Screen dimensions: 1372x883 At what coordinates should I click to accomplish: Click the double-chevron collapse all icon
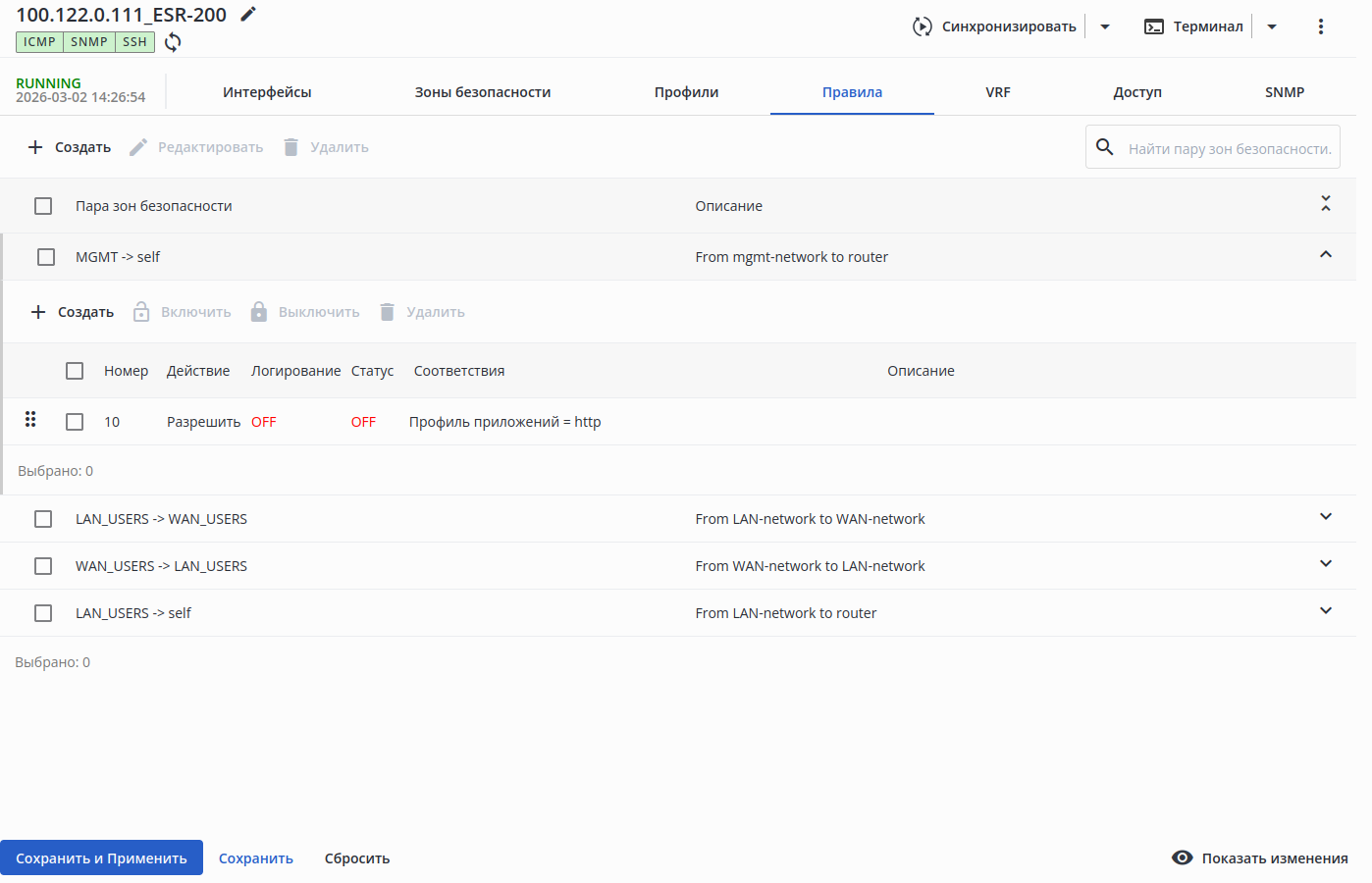[1325, 204]
